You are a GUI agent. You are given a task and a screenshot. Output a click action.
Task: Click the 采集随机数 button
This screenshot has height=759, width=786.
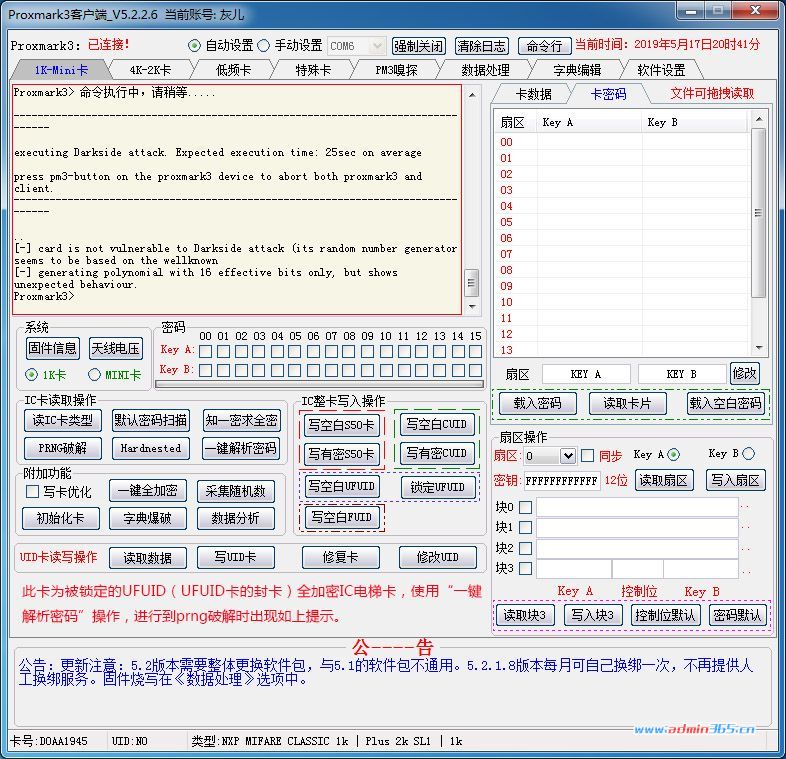(x=236, y=491)
